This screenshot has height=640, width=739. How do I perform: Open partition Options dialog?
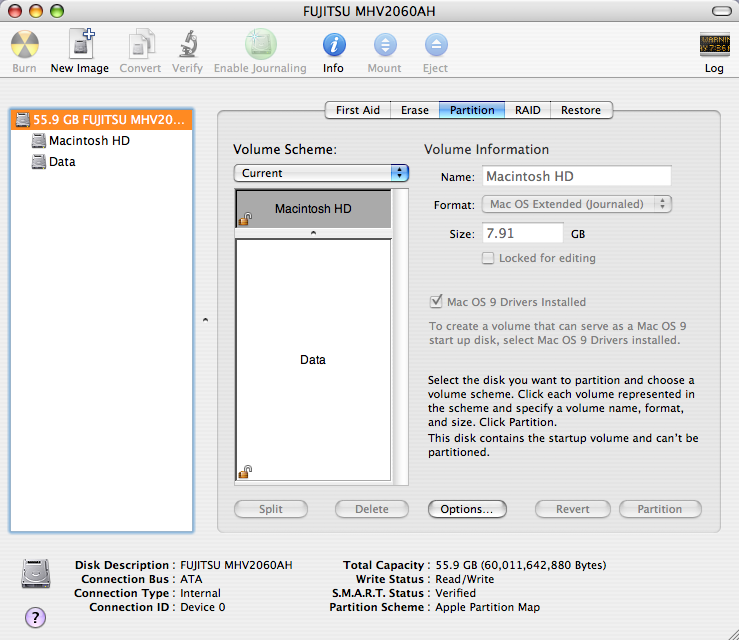pyautogui.click(x=467, y=509)
